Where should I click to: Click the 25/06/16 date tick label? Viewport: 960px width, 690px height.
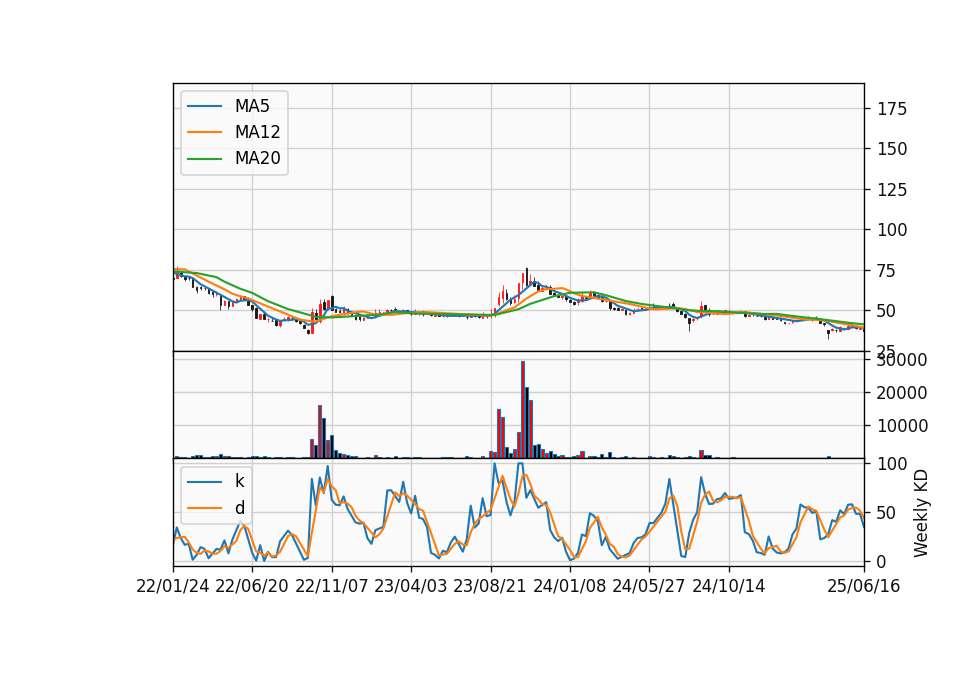click(x=864, y=586)
